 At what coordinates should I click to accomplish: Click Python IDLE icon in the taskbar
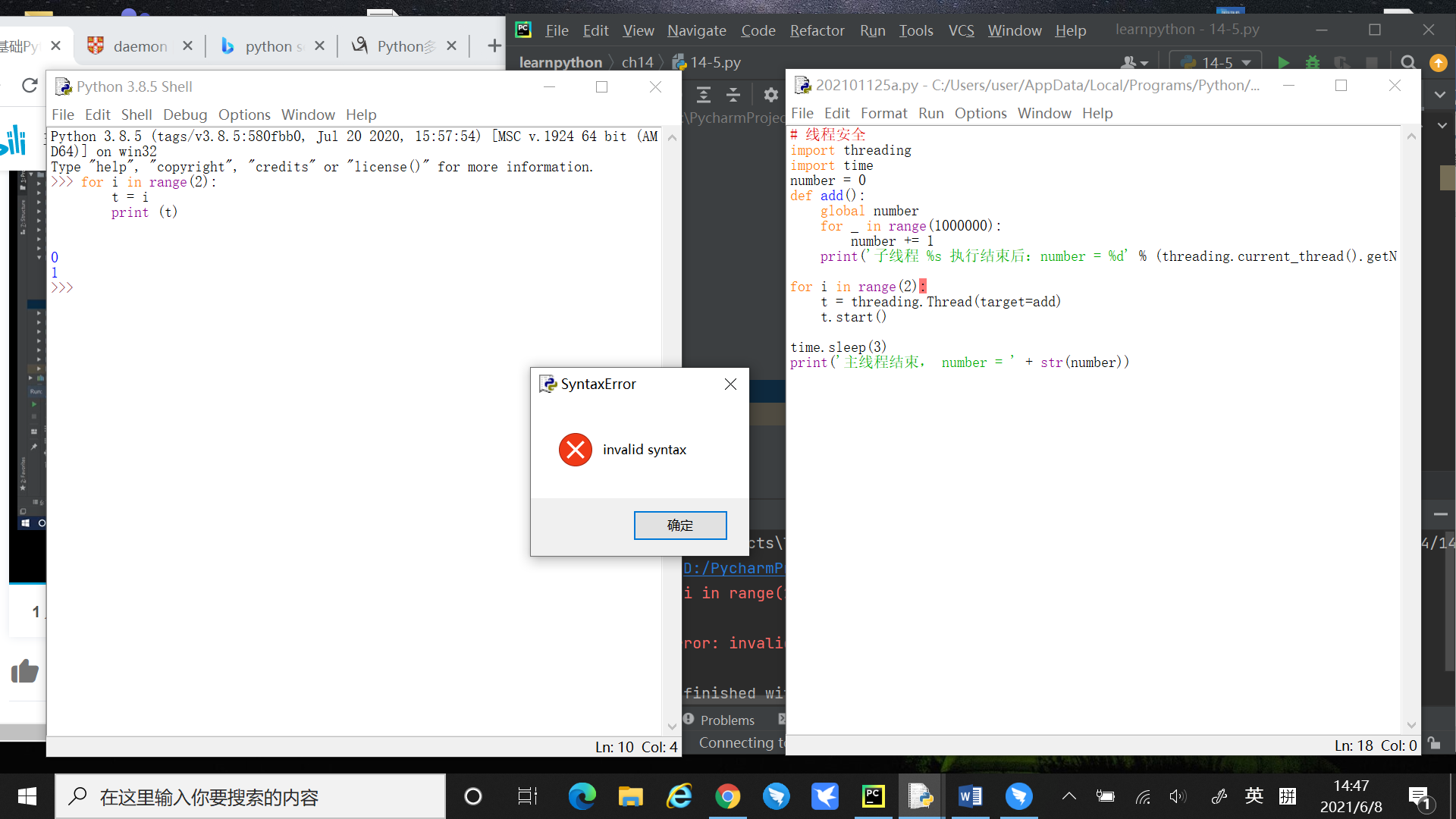921,796
